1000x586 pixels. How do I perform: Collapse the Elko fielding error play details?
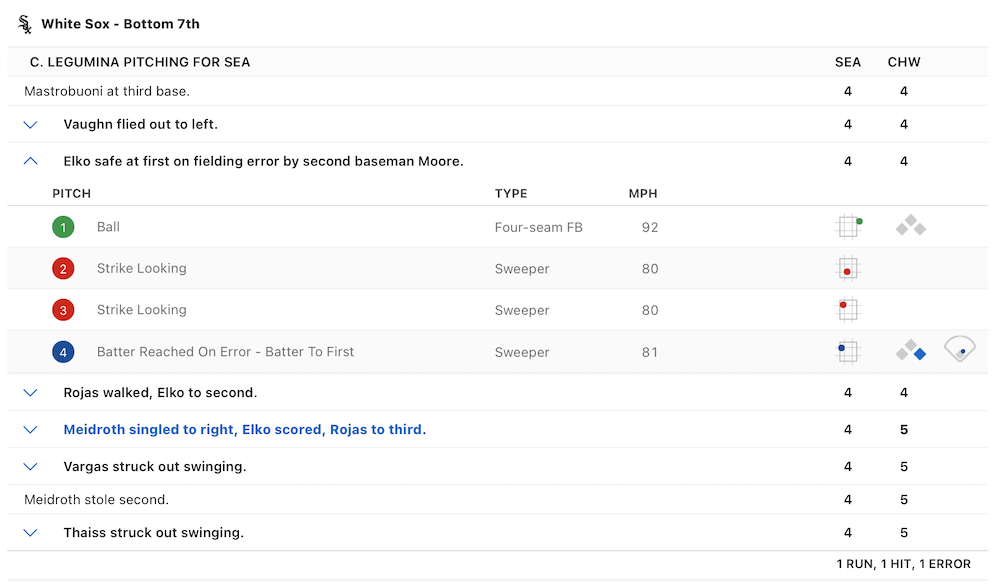[30, 161]
